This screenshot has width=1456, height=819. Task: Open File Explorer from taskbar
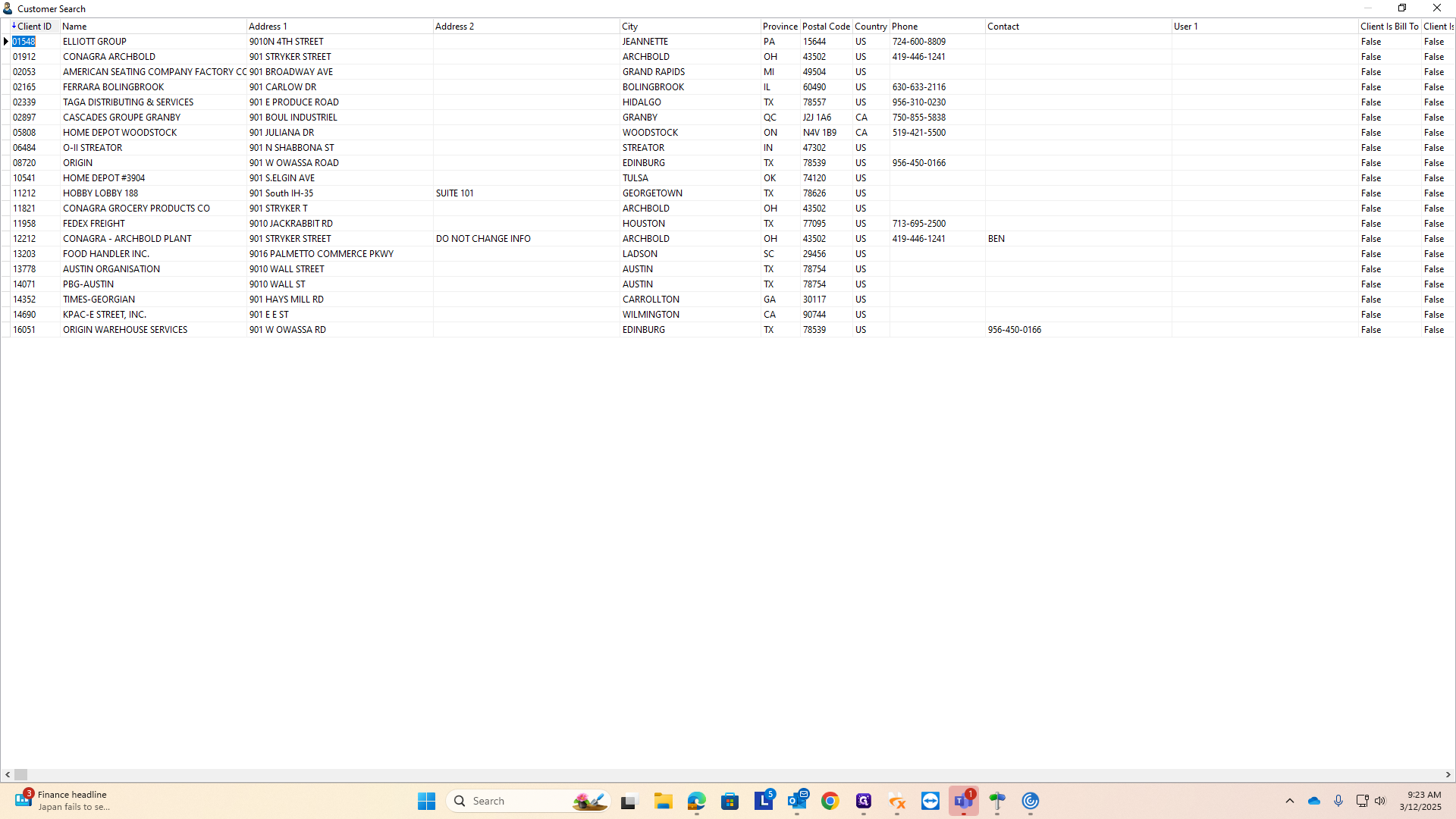(664, 801)
